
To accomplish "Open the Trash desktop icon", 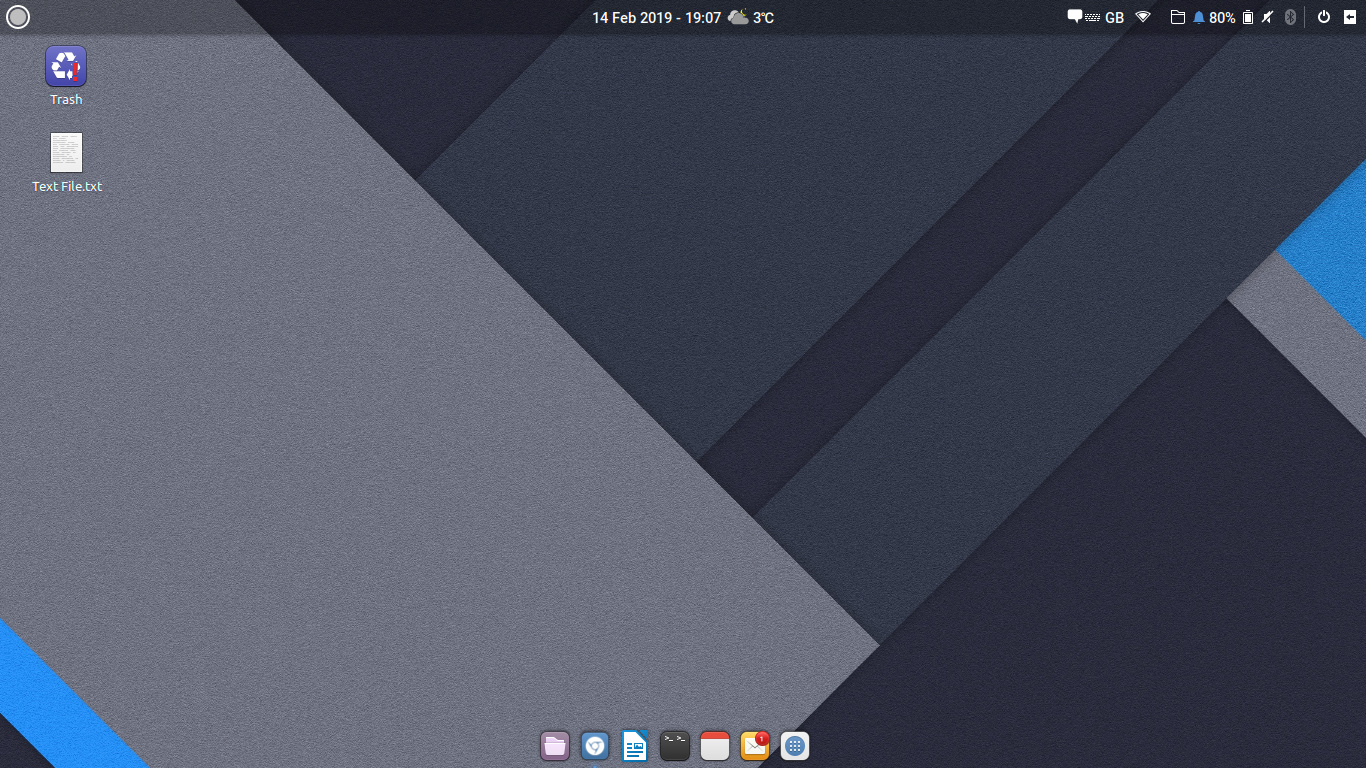I will pos(66,67).
